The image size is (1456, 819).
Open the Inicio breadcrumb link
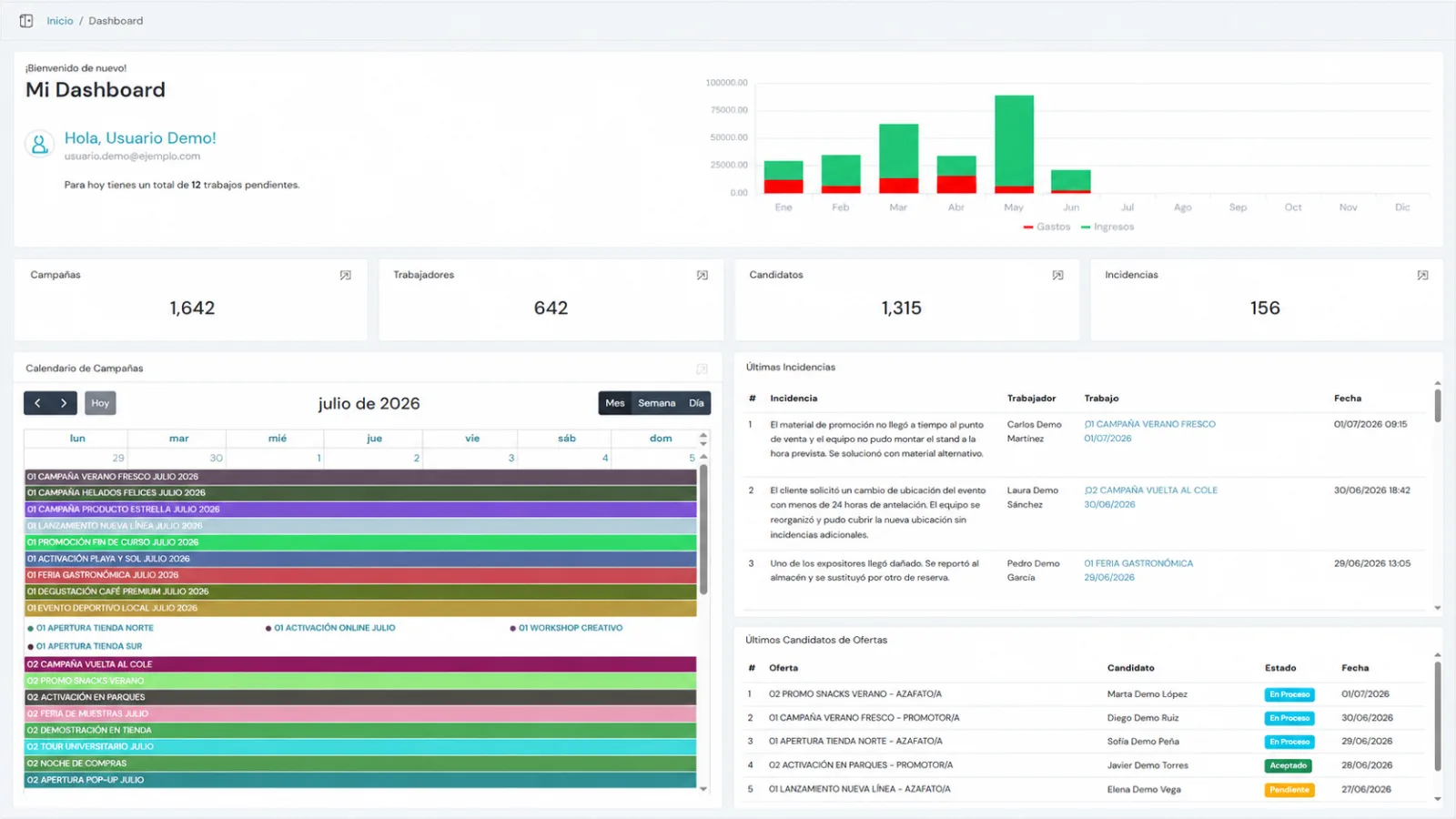coord(60,21)
